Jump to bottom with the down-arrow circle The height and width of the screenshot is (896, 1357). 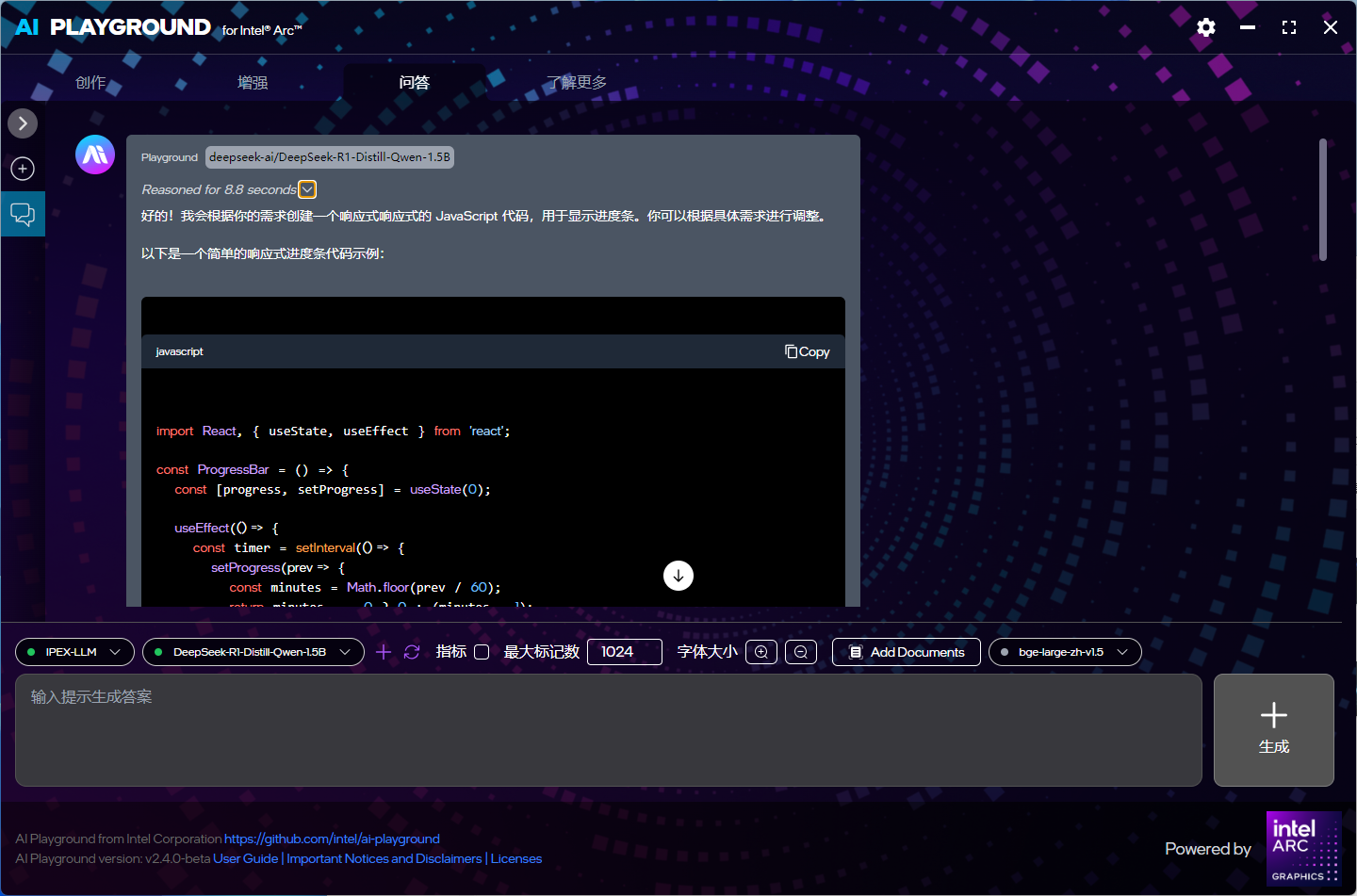(678, 576)
